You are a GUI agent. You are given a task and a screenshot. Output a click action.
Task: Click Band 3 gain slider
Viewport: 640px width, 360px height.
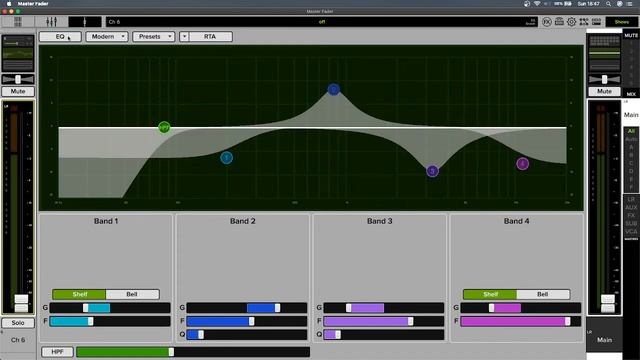[x=384, y=308]
